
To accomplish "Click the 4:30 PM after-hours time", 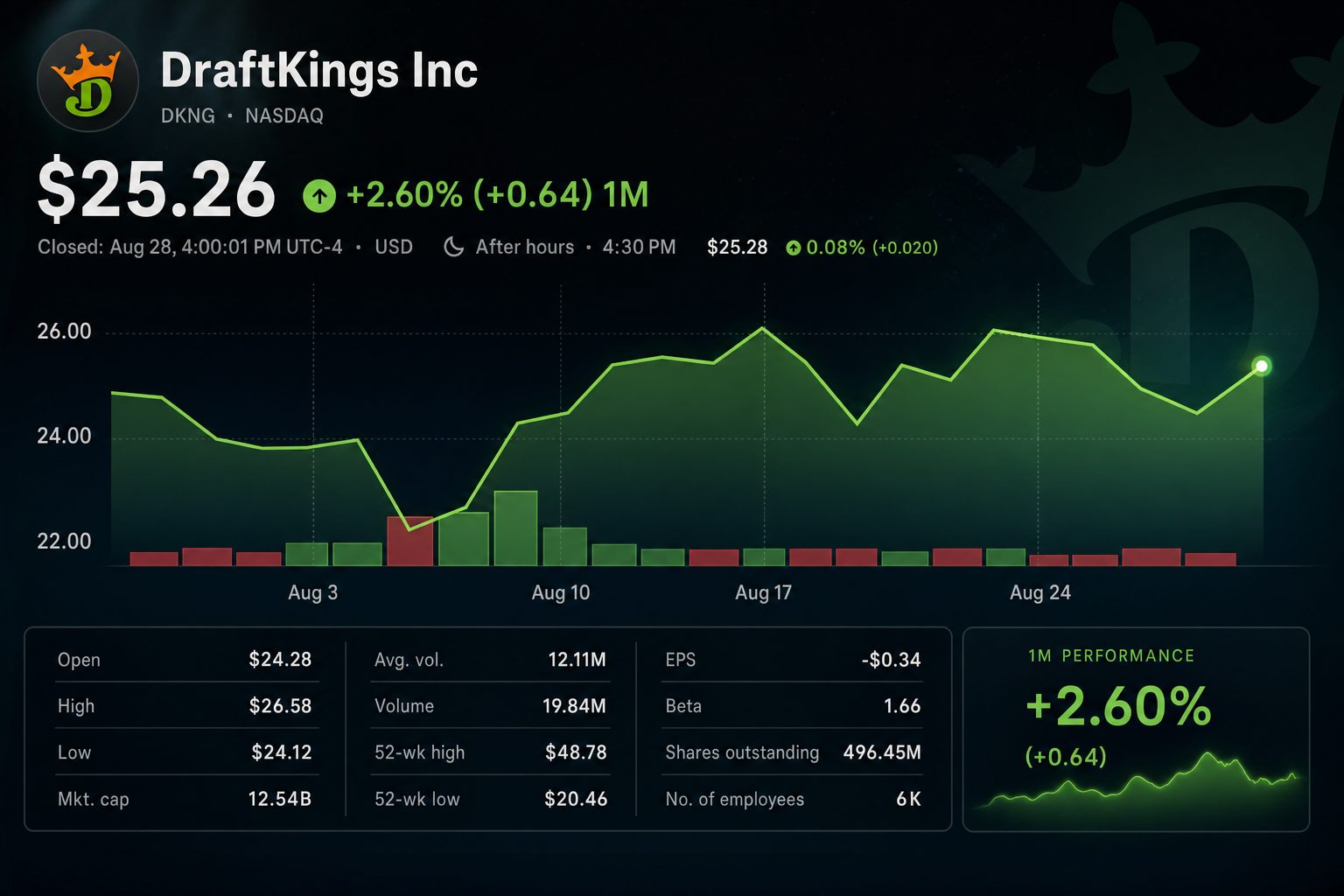I will (x=639, y=247).
